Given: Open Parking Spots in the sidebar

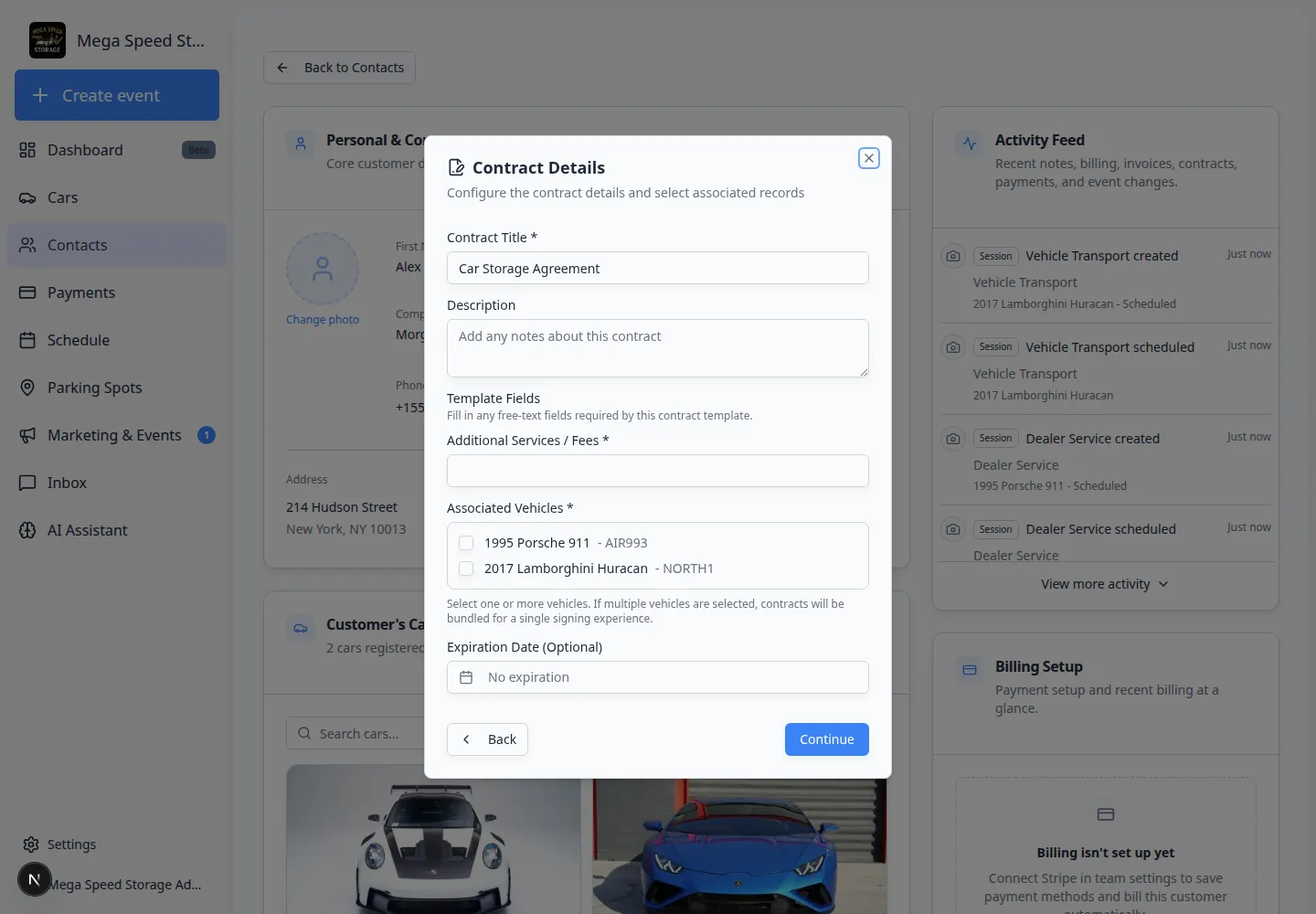Looking at the screenshot, I should pos(117,388).
